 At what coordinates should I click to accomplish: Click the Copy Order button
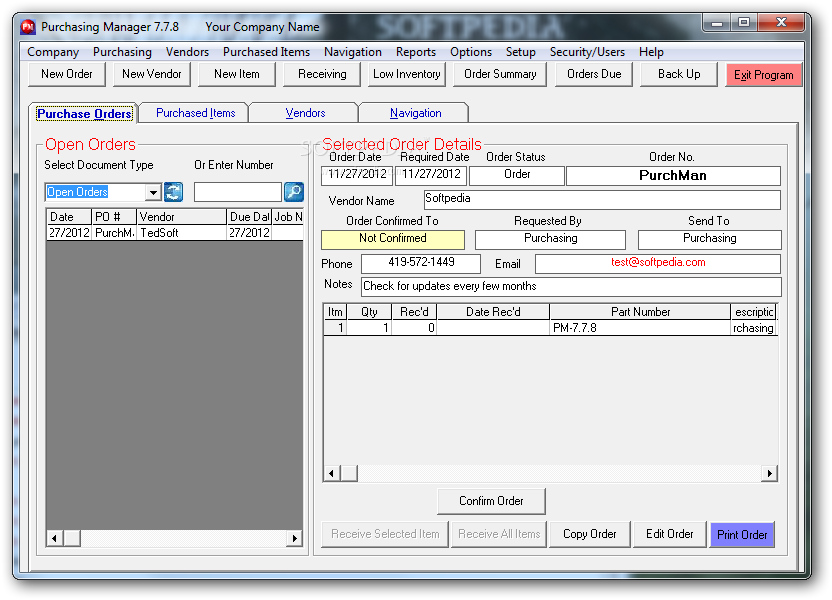590,534
